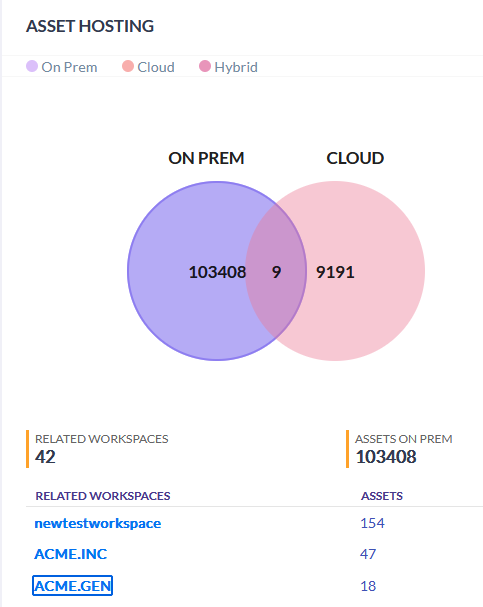483x607 pixels.
Task: Open the ACME.GEN workspace link
Action: (72, 586)
